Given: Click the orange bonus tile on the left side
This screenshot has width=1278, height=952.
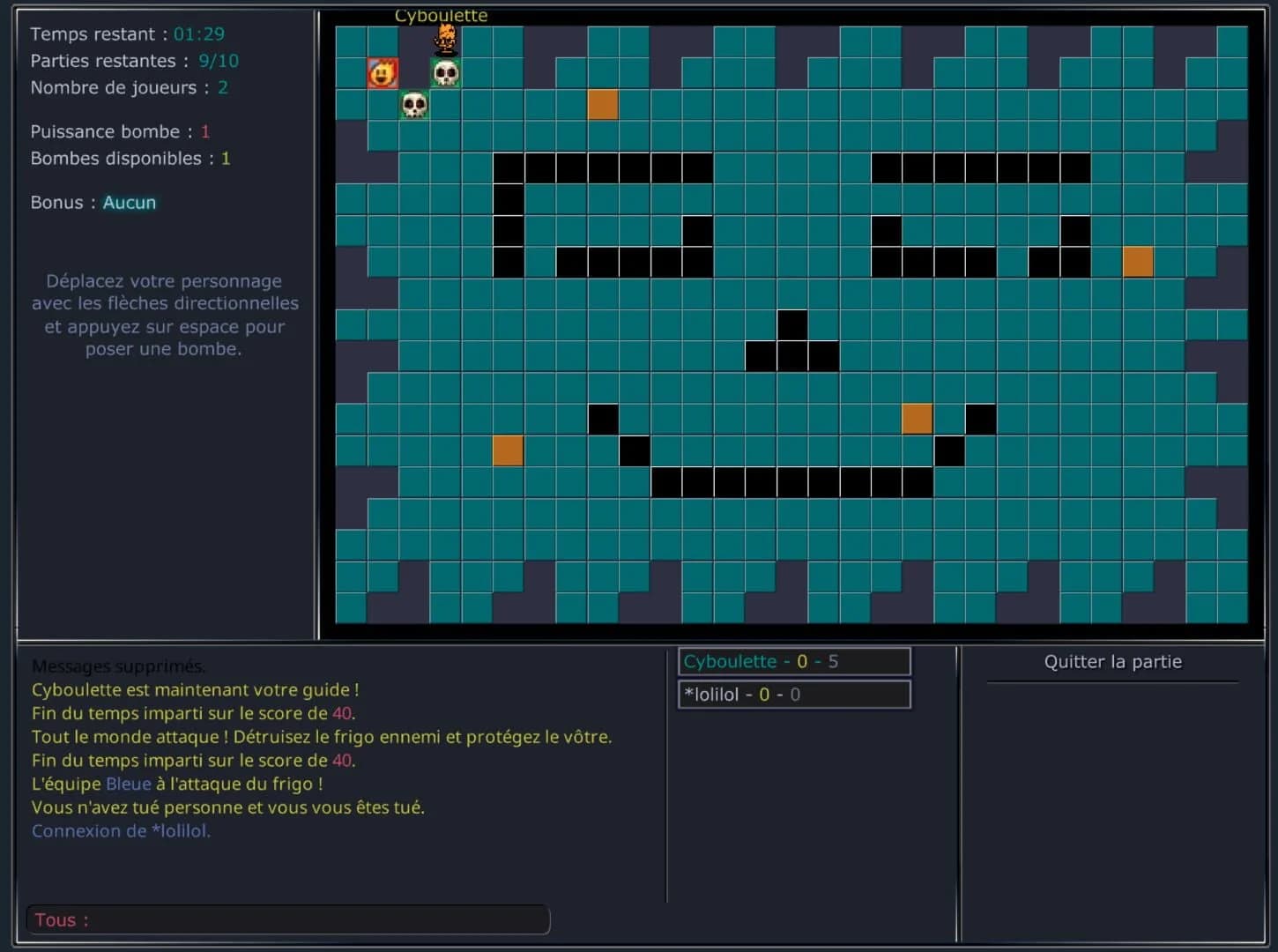Looking at the screenshot, I should pyautogui.click(x=508, y=450).
